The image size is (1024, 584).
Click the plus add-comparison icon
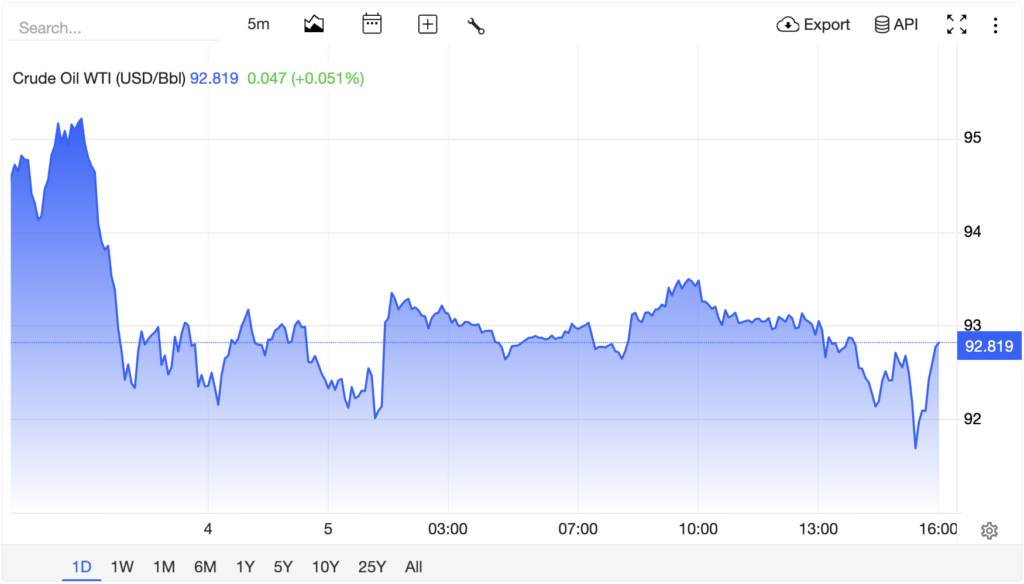point(428,25)
